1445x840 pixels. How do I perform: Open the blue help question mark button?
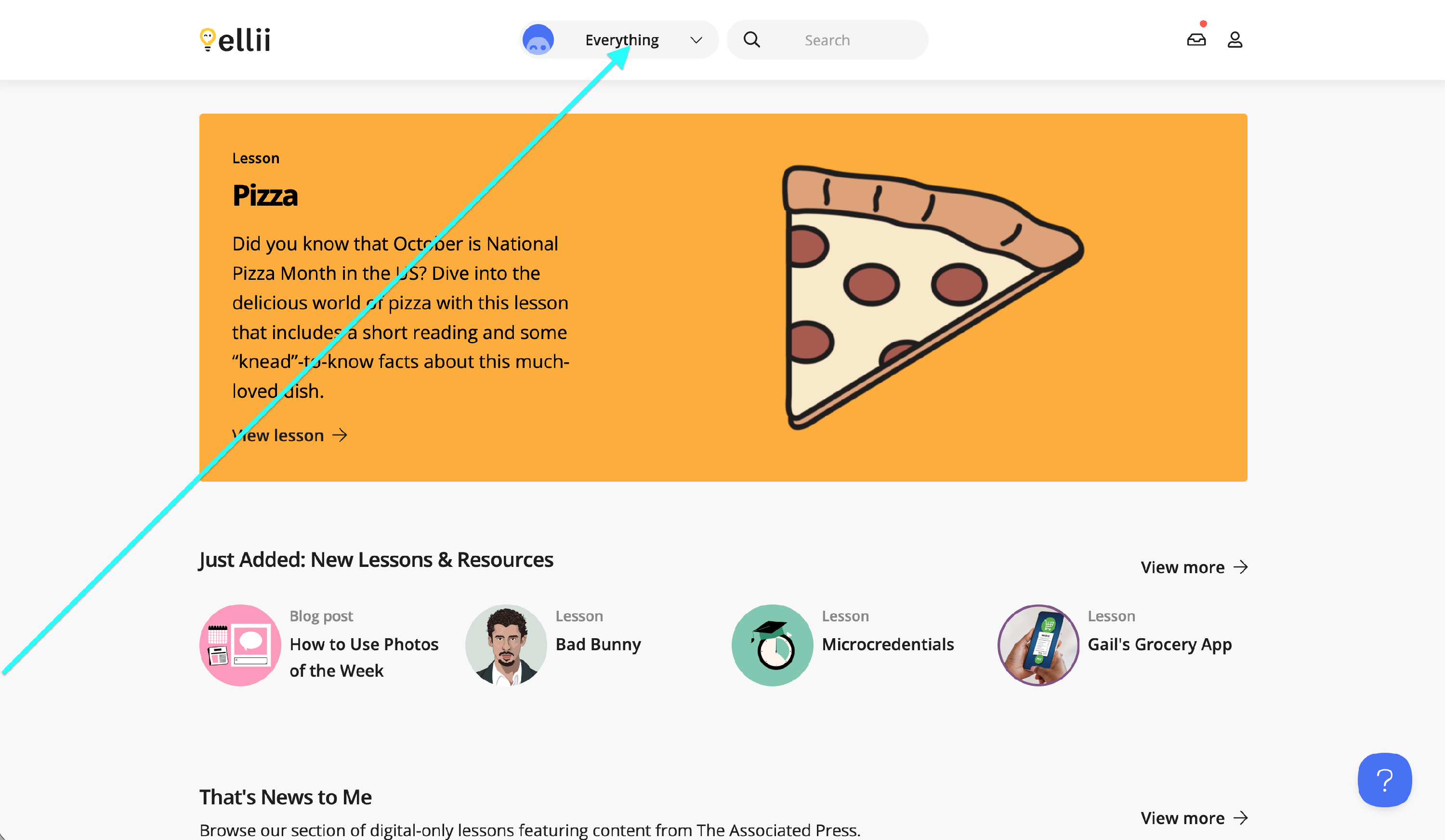(1384, 780)
